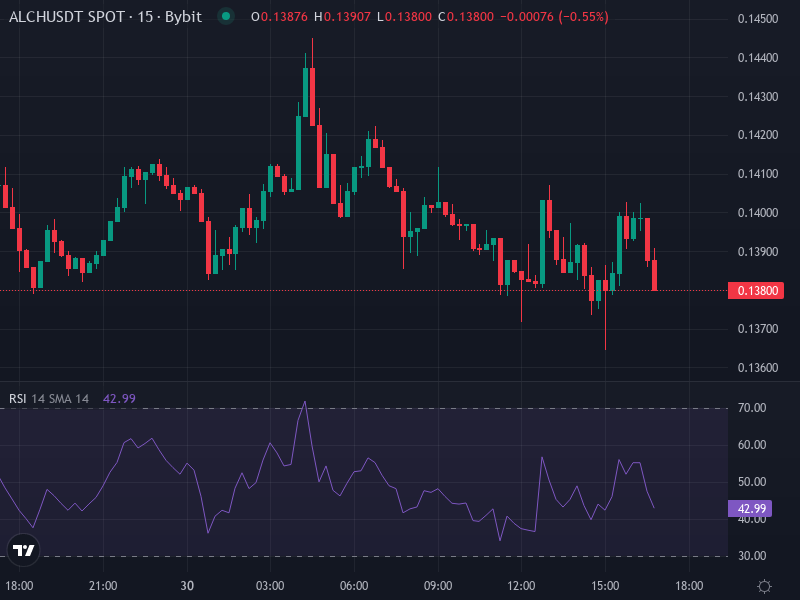
Task: Click the 0.14500 price axis label
Action: coord(756,17)
